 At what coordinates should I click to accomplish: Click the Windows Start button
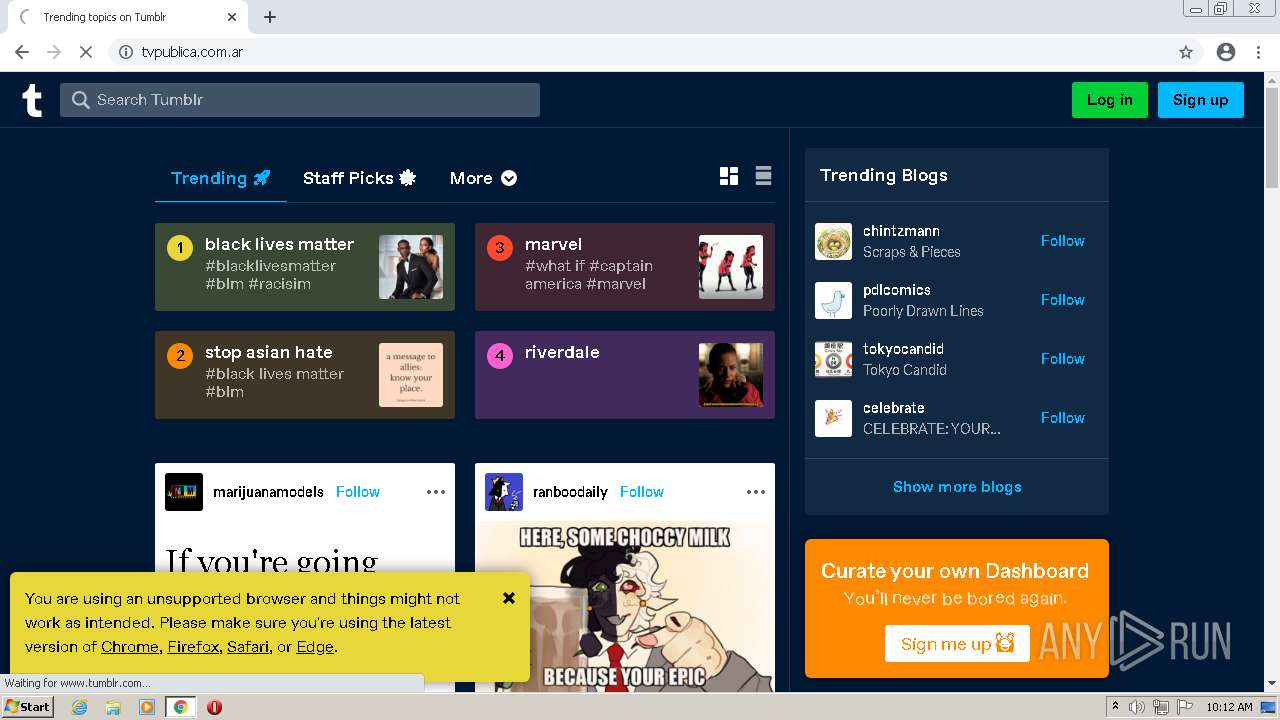point(27,707)
